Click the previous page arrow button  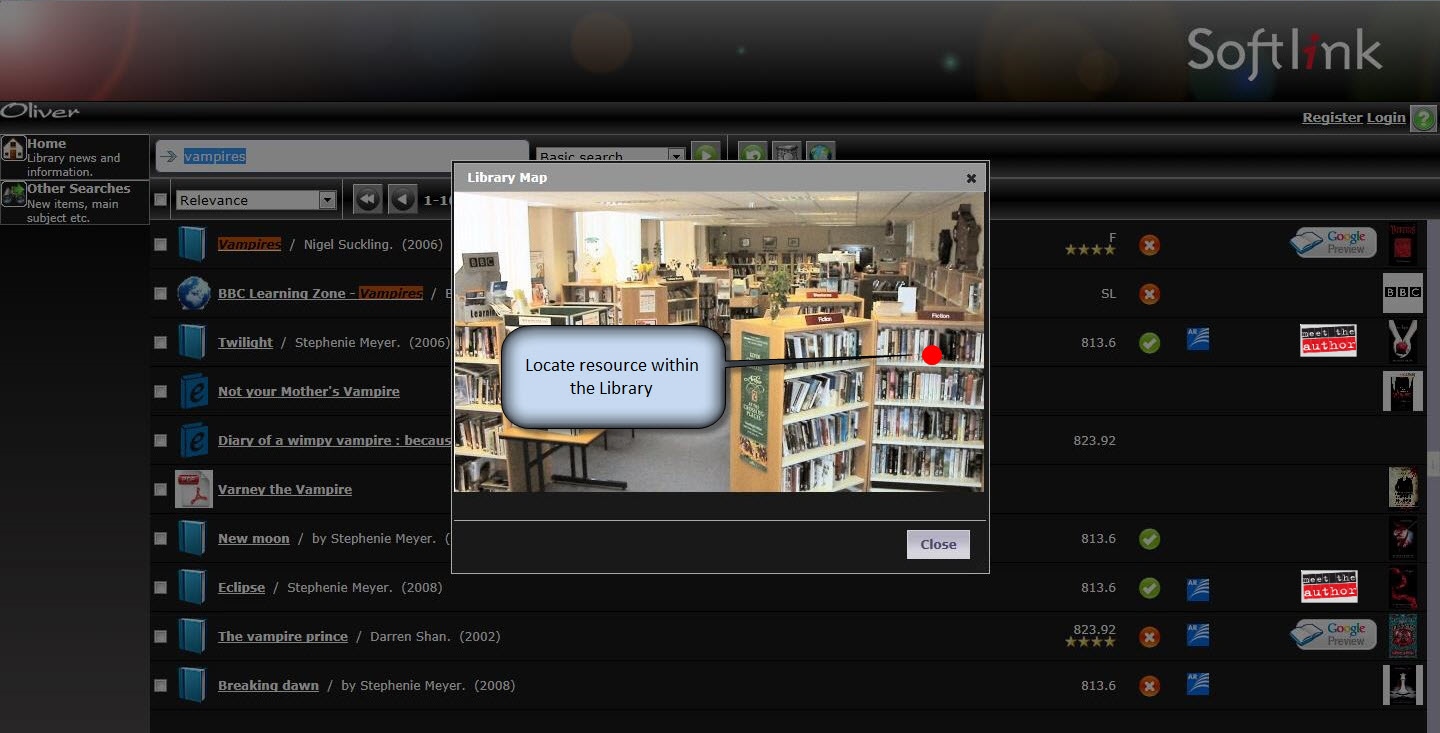[x=402, y=200]
